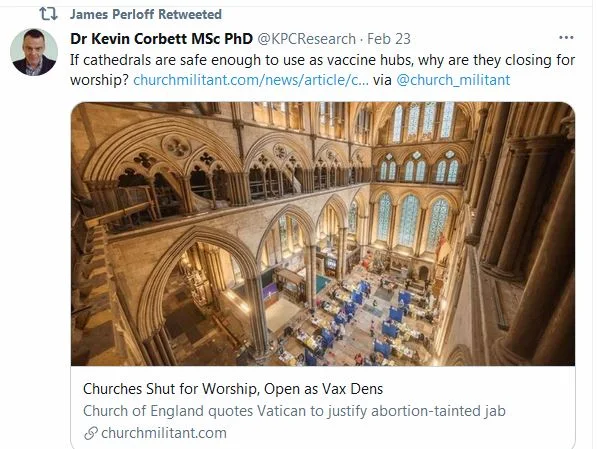Click the name James Perloff above tweet
This screenshot has width=600, height=449.
tap(112, 15)
